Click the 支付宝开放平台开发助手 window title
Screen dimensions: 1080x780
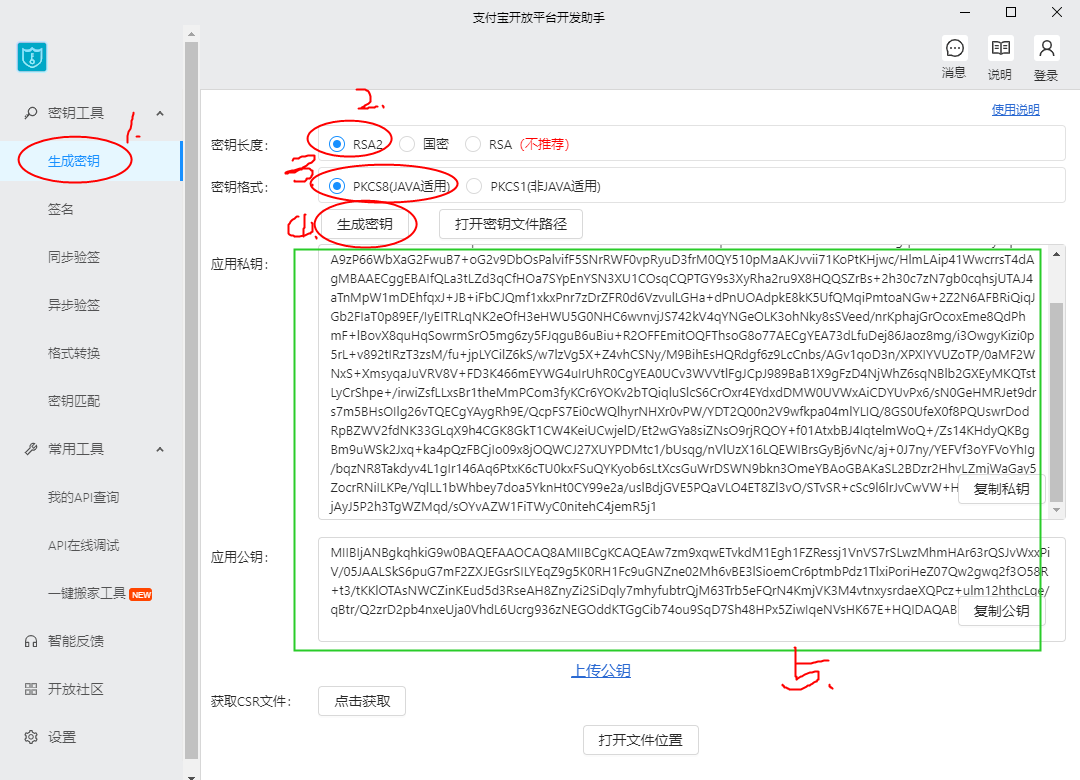pyautogui.click(x=539, y=18)
